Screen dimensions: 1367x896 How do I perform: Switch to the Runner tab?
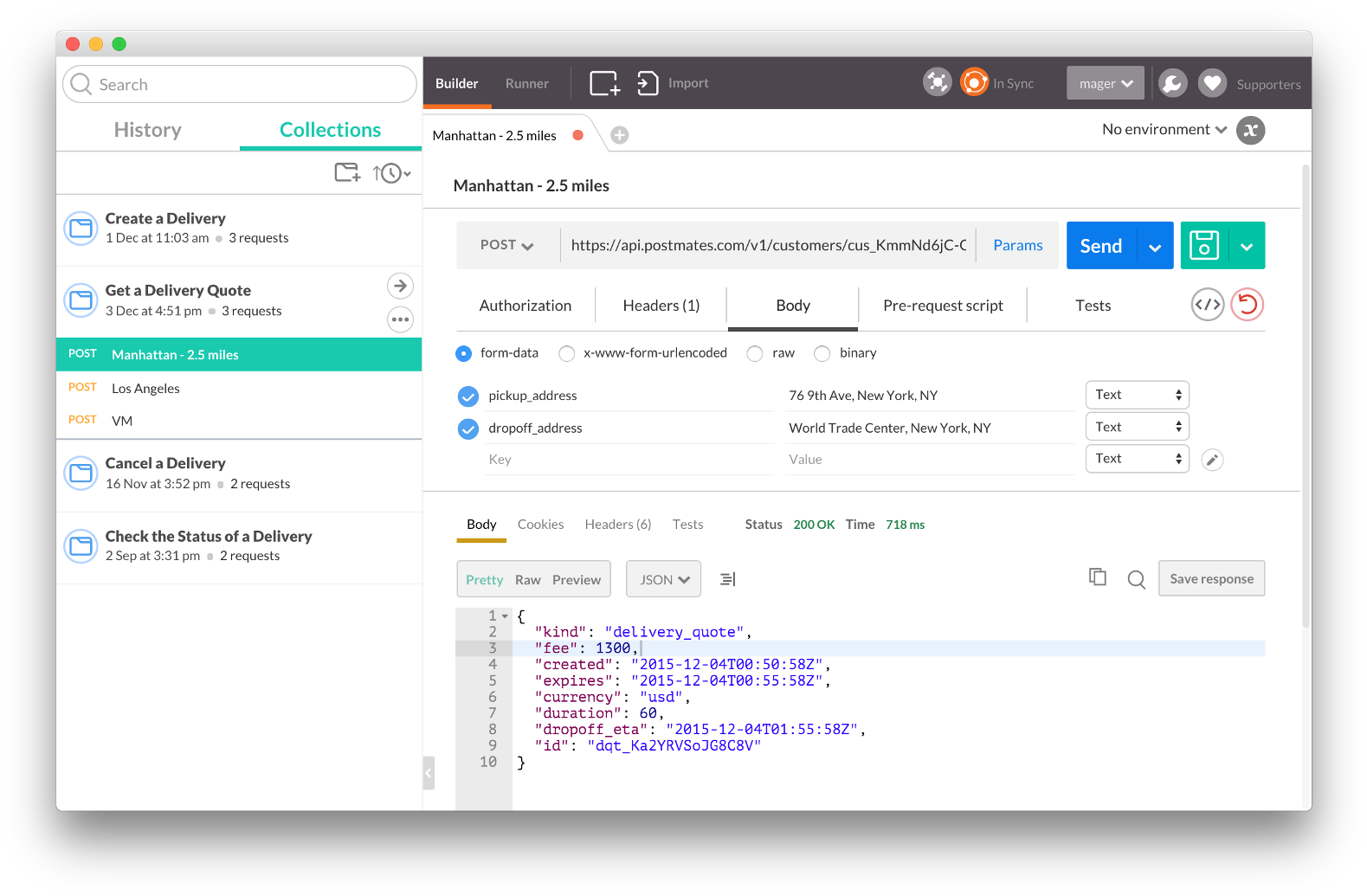(x=527, y=83)
